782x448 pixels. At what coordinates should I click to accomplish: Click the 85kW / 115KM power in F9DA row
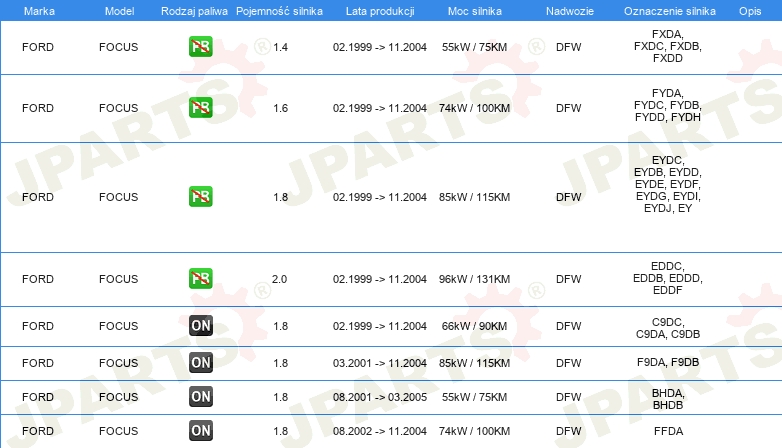click(474, 363)
